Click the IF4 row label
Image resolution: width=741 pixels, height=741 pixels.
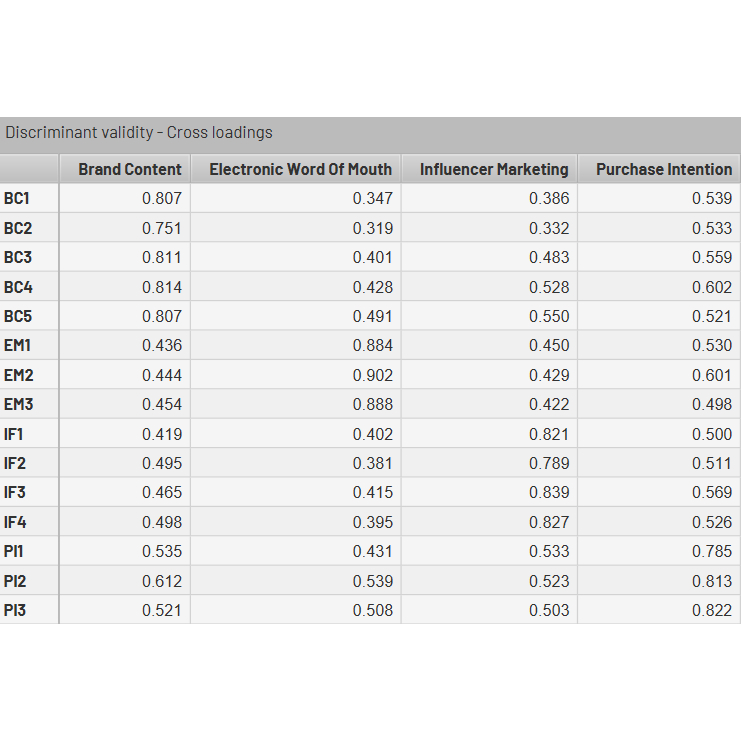click(x=15, y=522)
